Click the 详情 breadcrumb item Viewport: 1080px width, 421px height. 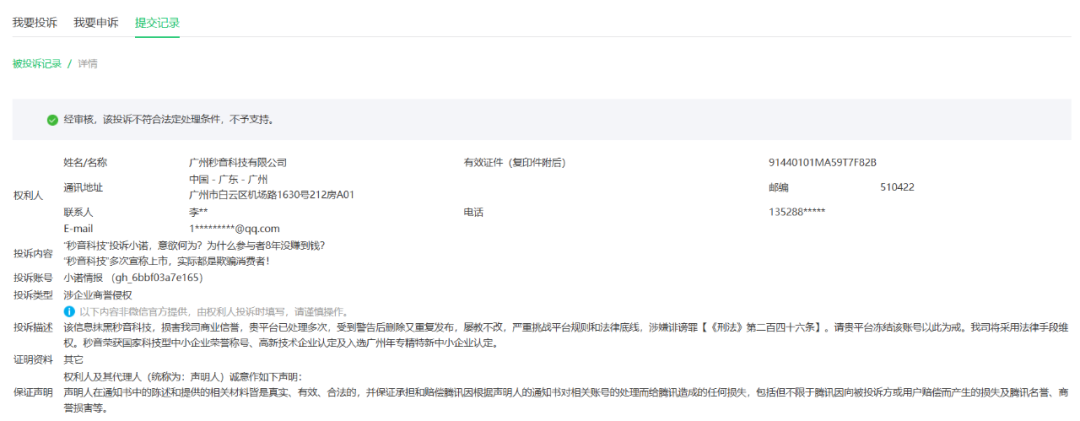point(88,64)
